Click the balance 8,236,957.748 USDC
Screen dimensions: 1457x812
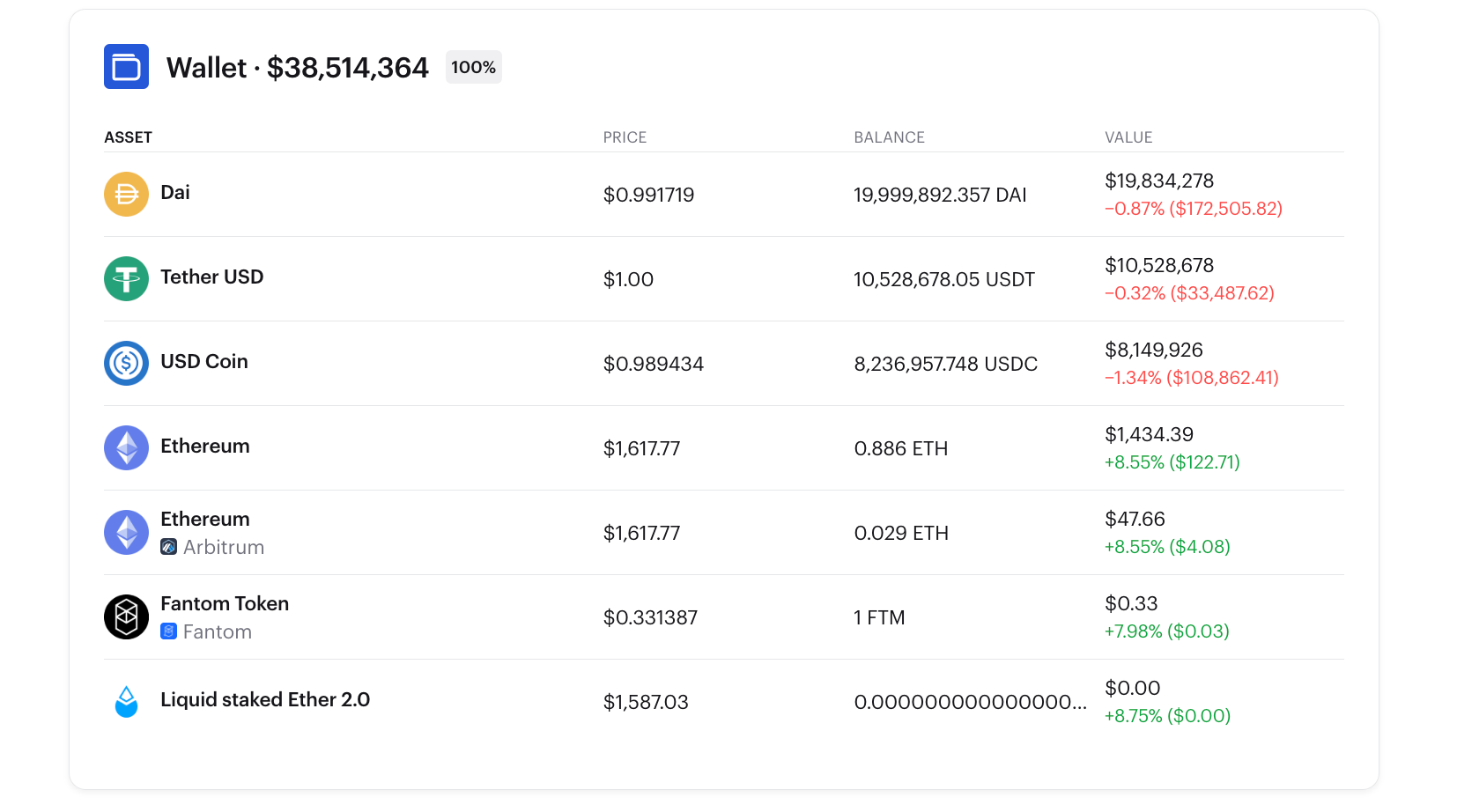pos(946,364)
